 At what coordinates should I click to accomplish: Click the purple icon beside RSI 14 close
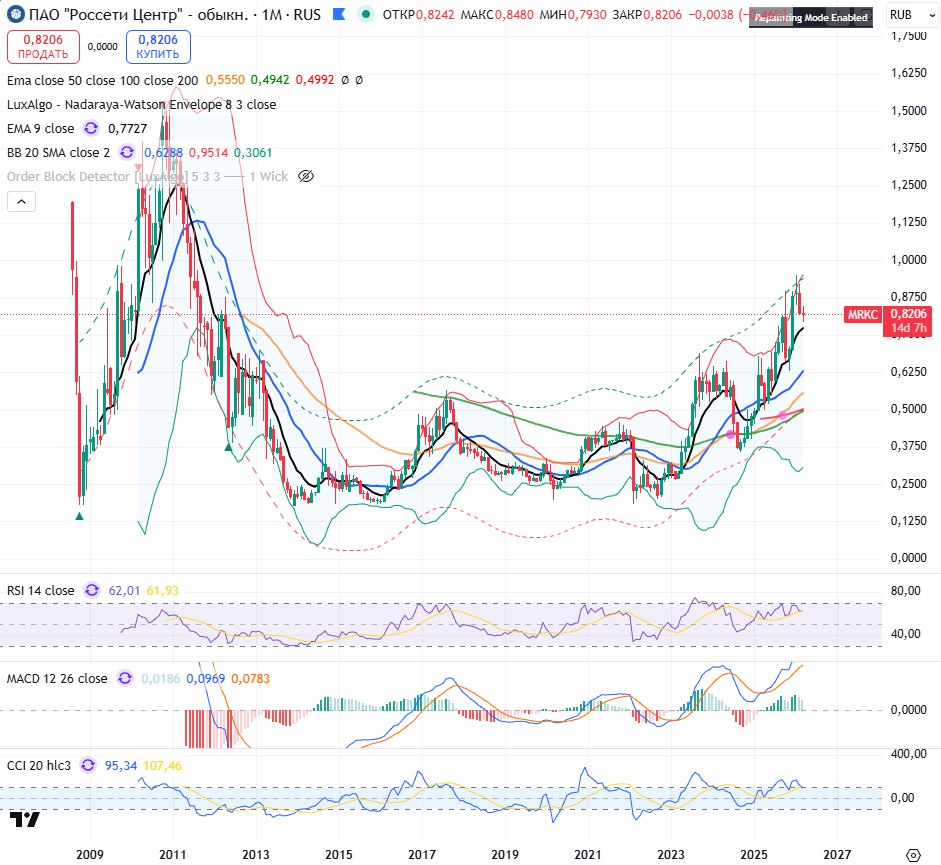coord(91,590)
